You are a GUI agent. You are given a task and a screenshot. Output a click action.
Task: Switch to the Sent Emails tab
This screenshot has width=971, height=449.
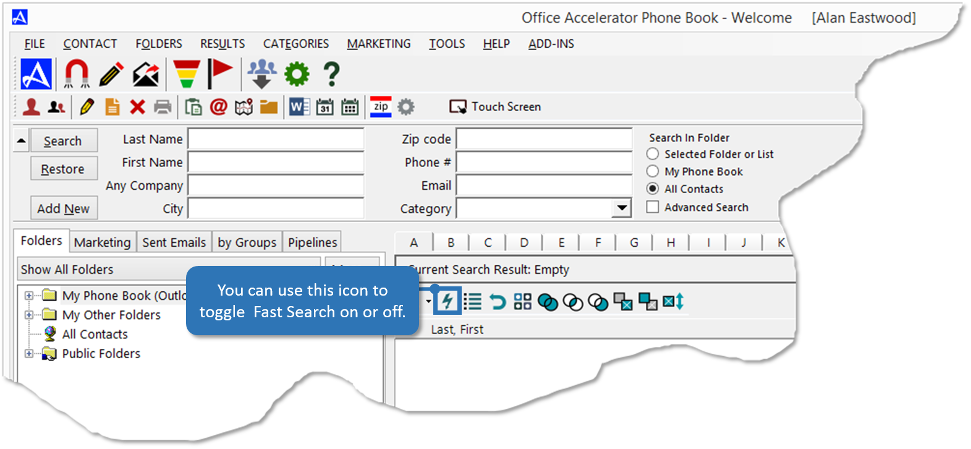174,242
